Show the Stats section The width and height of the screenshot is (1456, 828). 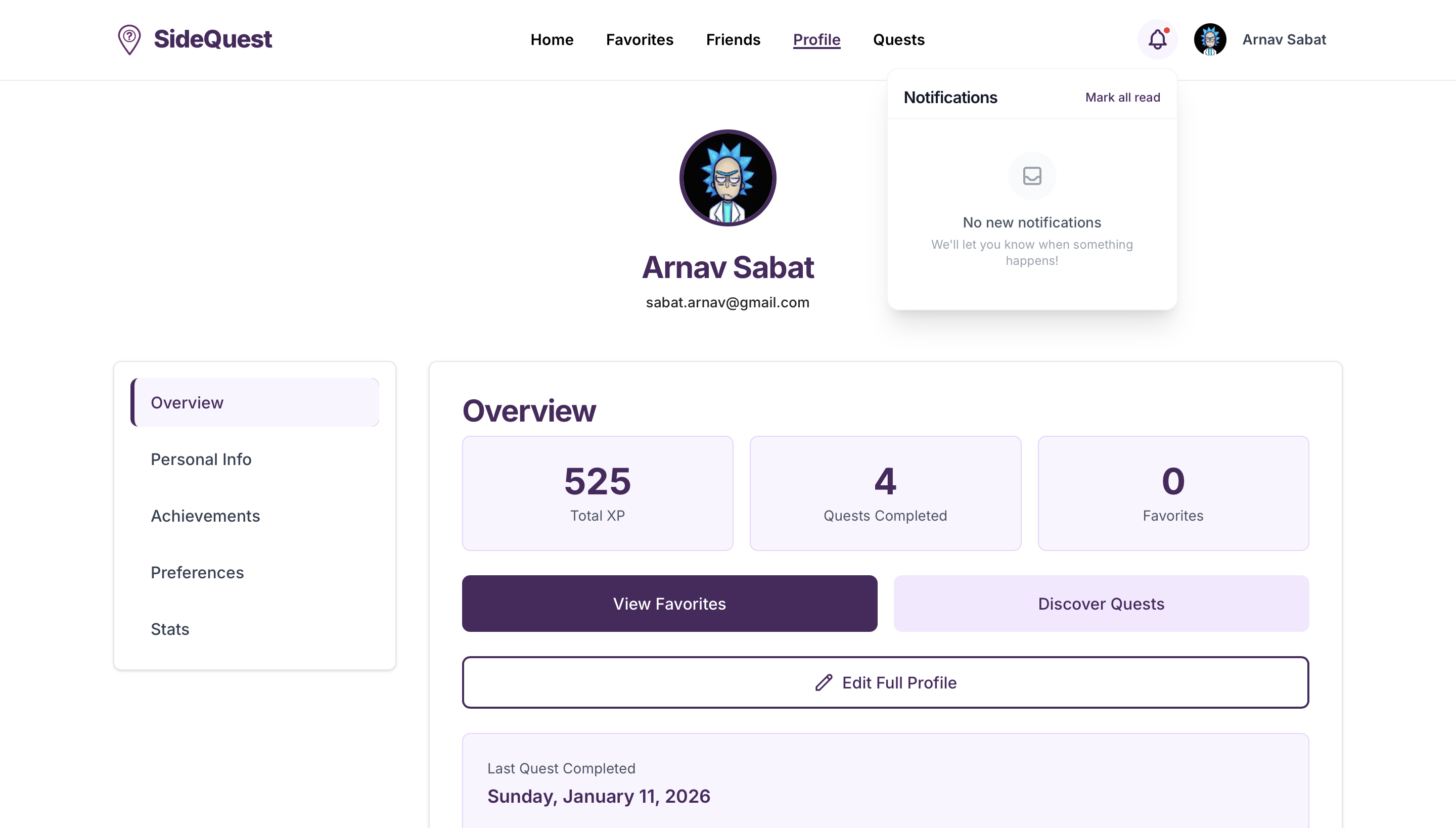[x=169, y=628]
